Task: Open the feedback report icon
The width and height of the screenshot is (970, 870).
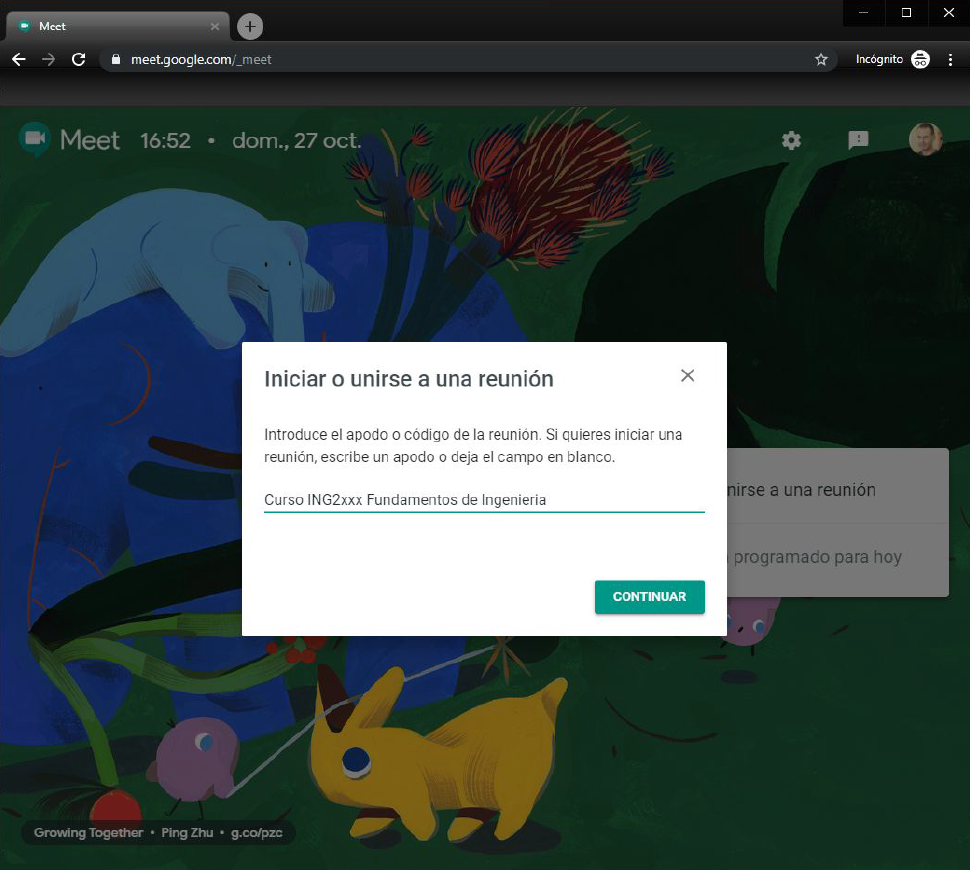Action: point(858,140)
